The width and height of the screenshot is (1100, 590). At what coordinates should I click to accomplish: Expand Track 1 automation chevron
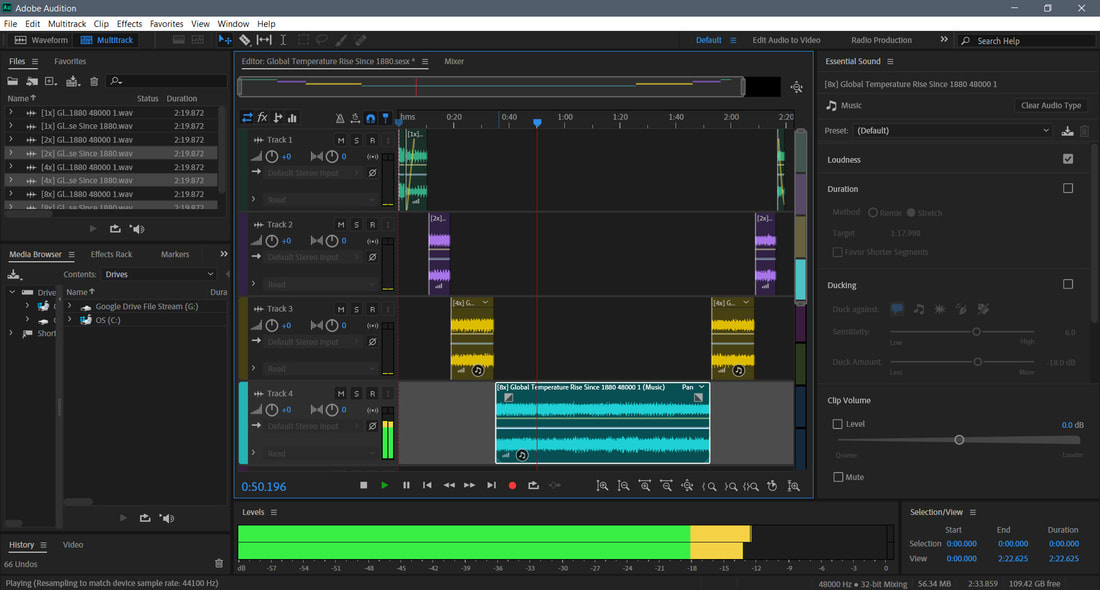click(253, 199)
